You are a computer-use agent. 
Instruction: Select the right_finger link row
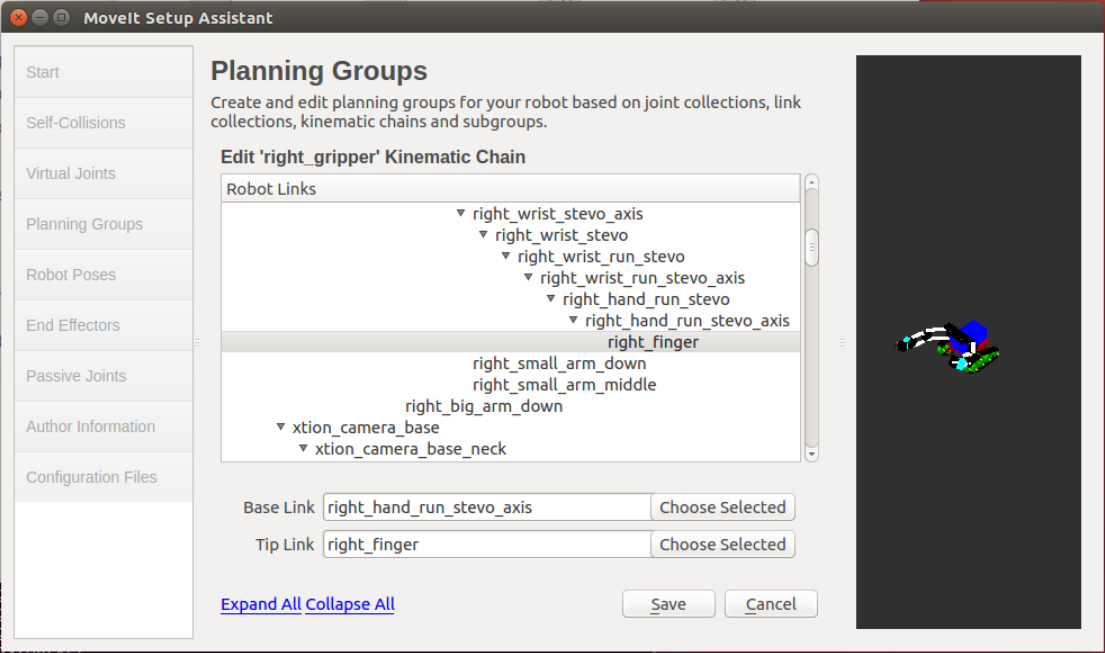[x=511, y=342]
